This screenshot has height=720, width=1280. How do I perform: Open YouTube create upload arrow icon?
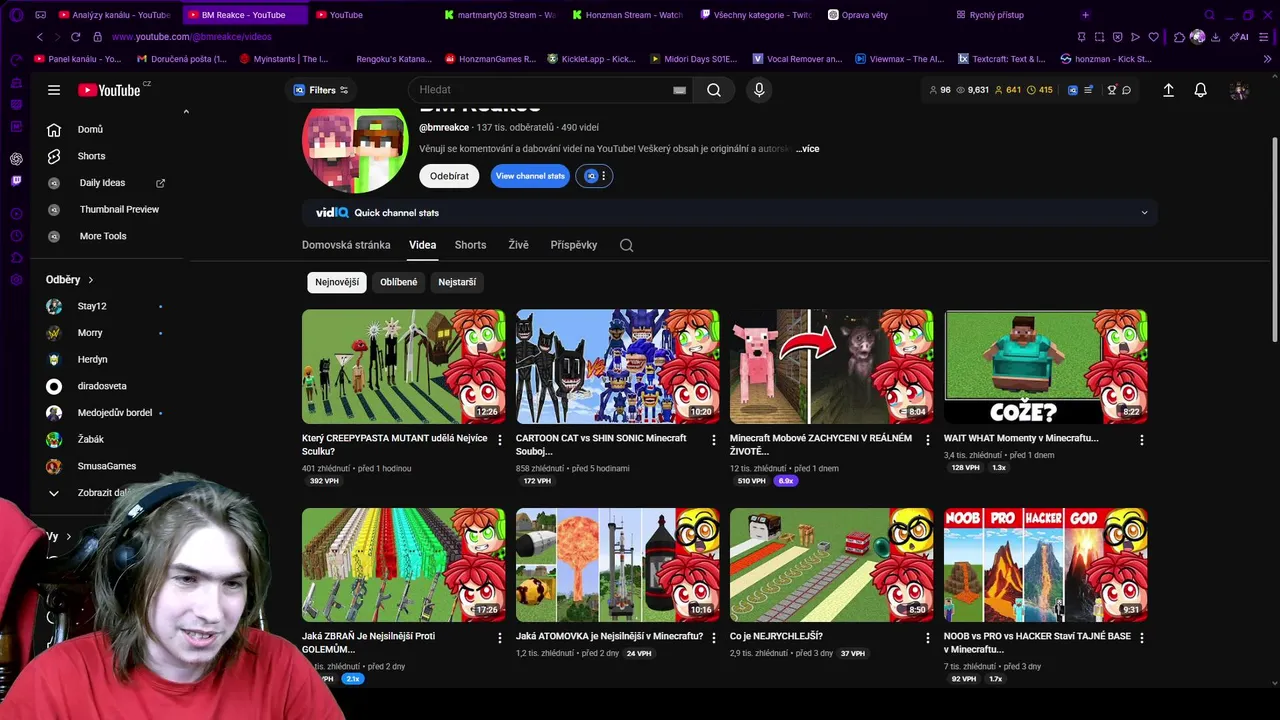(x=1168, y=90)
